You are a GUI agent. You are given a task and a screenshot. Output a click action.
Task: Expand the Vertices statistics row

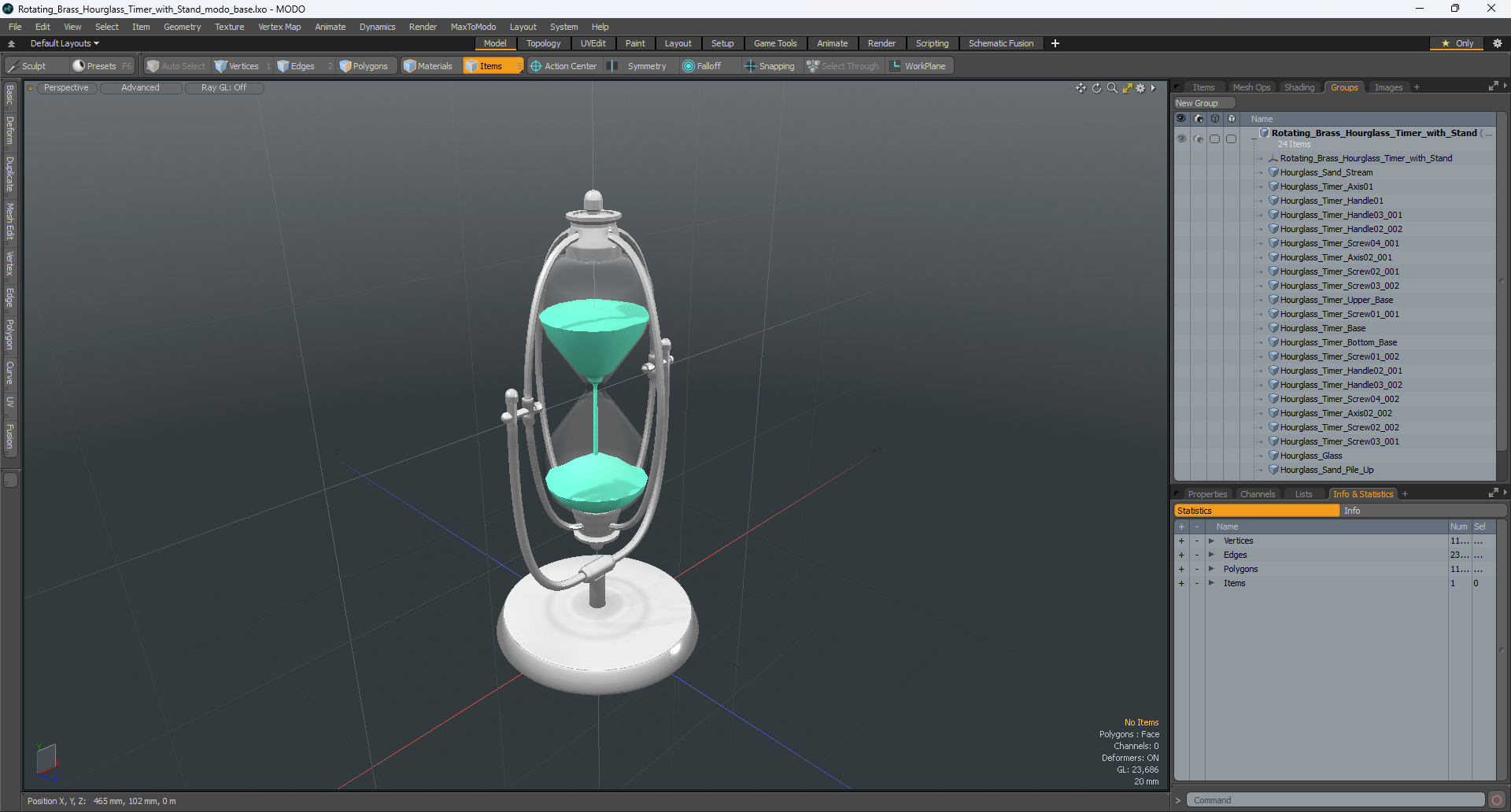pyautogui.click(x=1211, y=541)
